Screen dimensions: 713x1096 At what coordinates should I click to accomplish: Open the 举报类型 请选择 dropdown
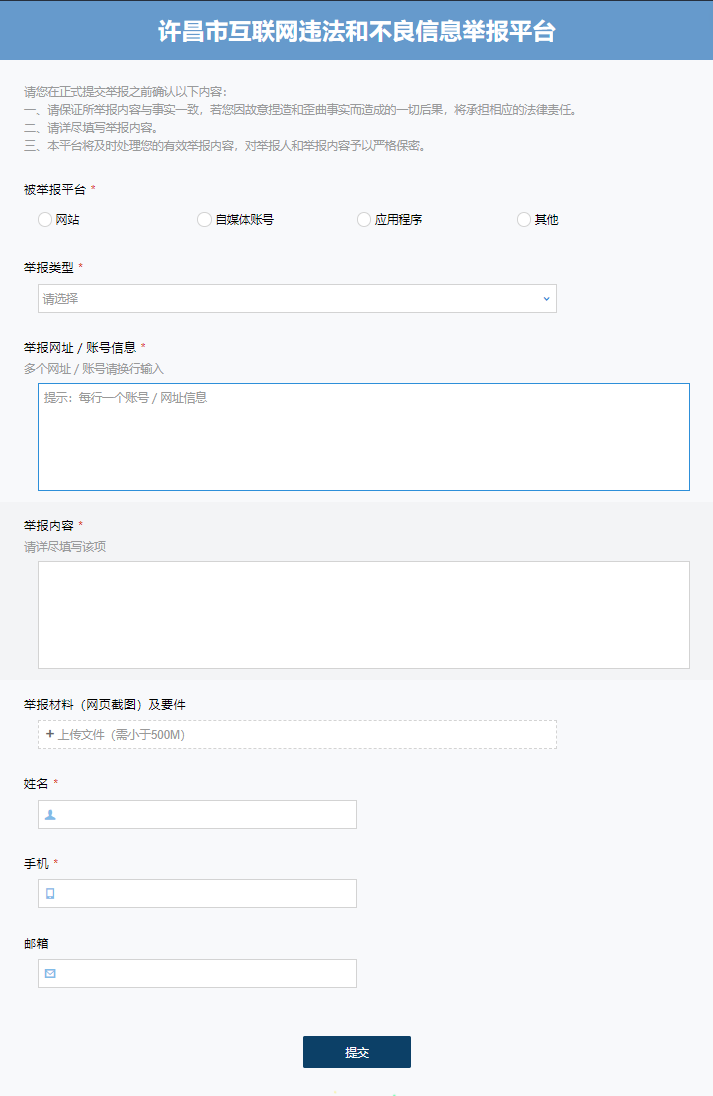[296, 298]
